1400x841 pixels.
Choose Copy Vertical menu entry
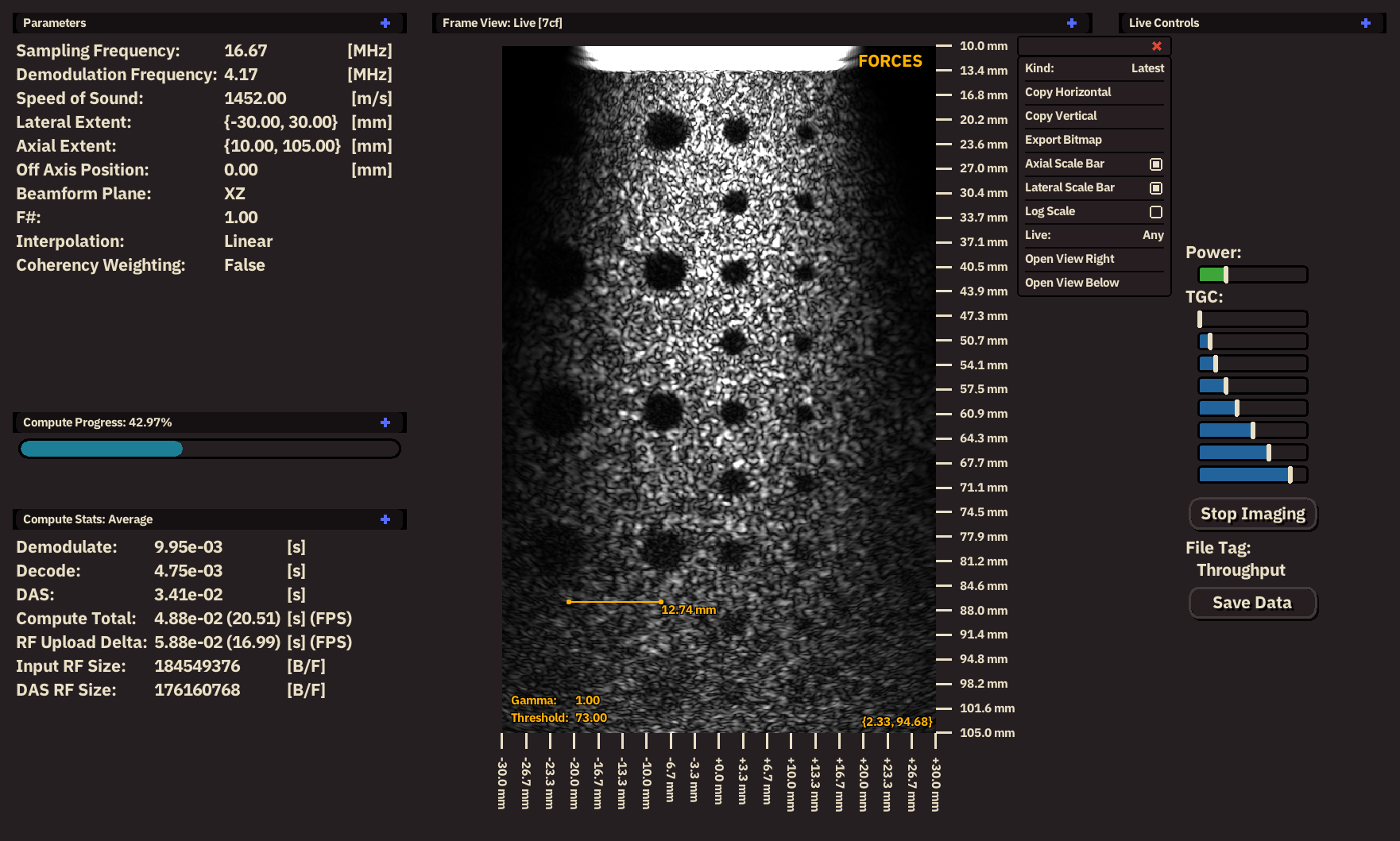click(1061, 116)
